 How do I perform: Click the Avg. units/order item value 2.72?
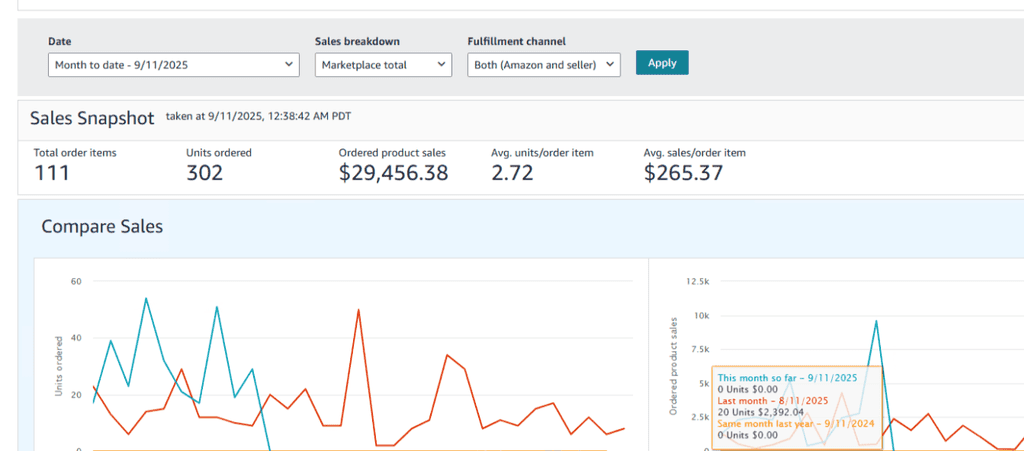[512, 173]
